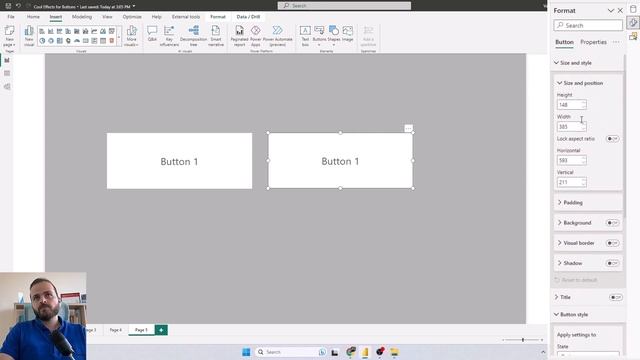Click the Undo icon in title bar
Screen dimensions: 640x360
(x=18, y=6)
